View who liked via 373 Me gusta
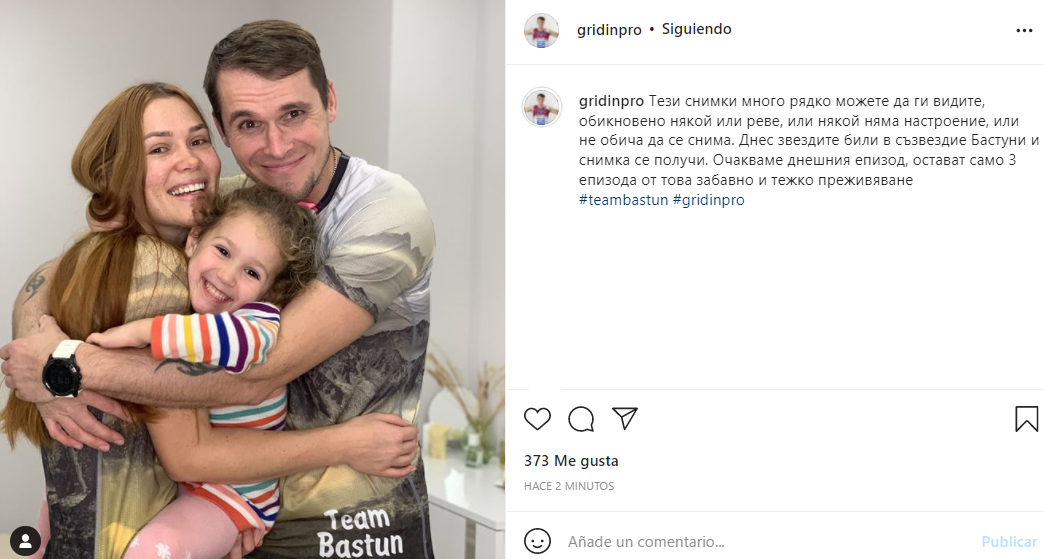Viewport: 1044px width, 559px height. point(571,461)
